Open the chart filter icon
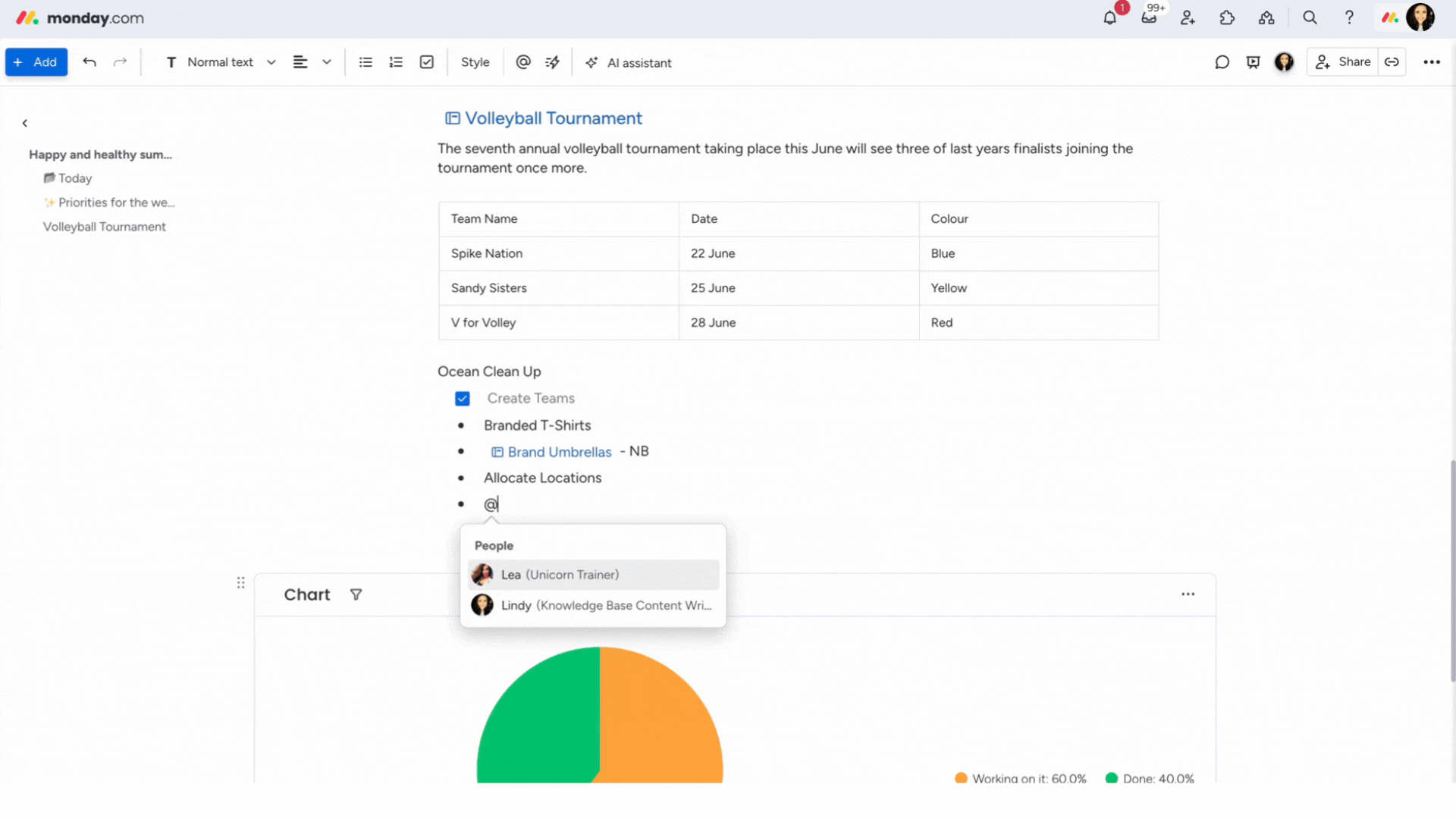The height and width of the screenshot is (819, 1456). pos(356,595)
